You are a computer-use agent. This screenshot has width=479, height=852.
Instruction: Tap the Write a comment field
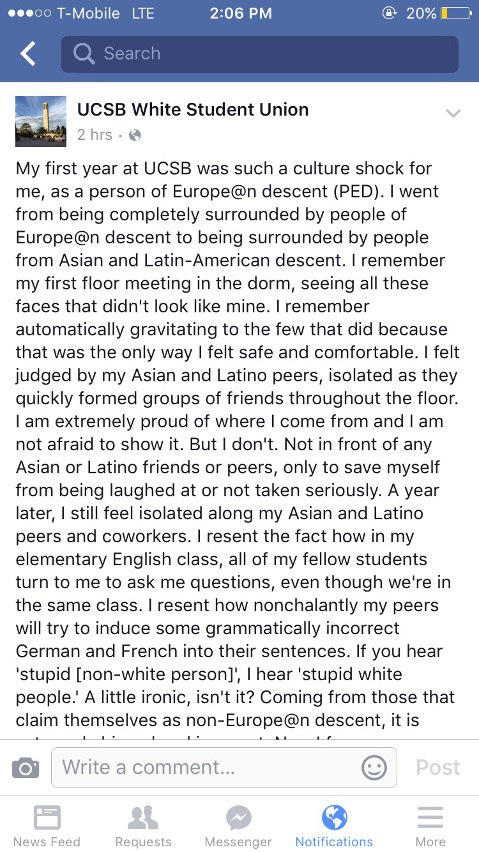pos(224,767)
